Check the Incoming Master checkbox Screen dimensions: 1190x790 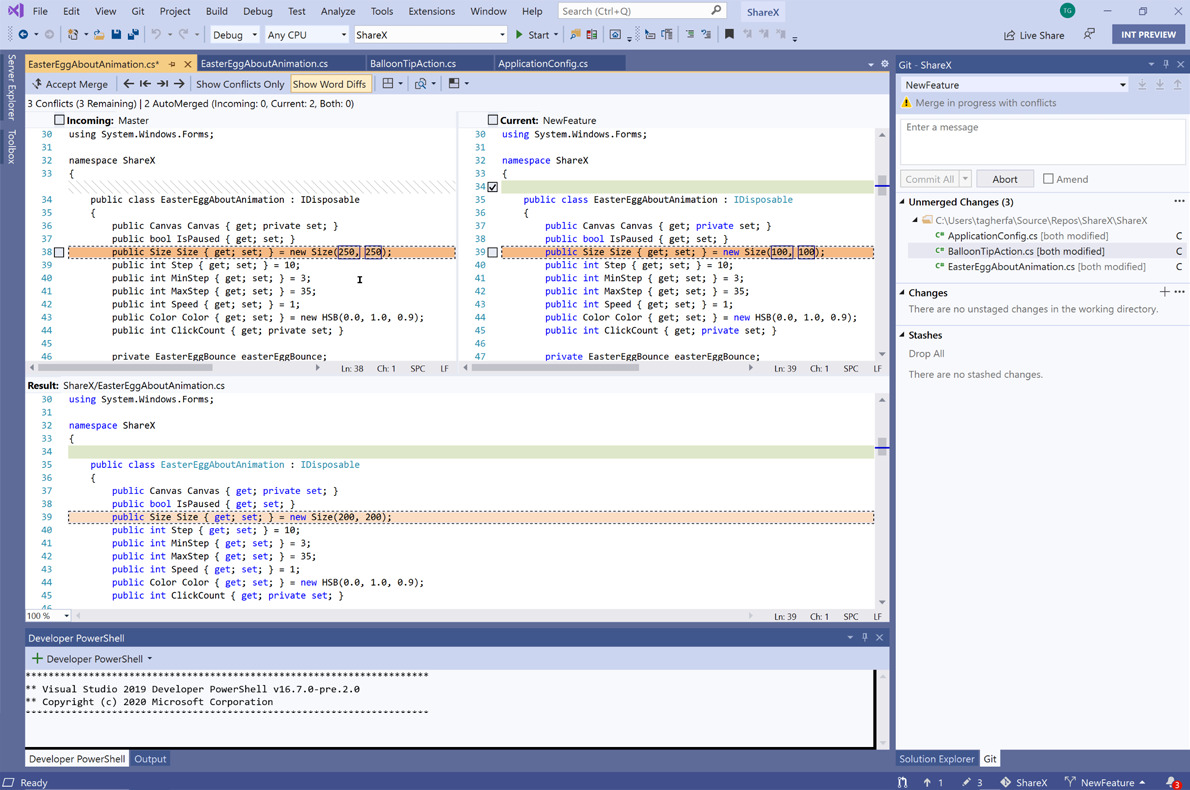point(59,120)
